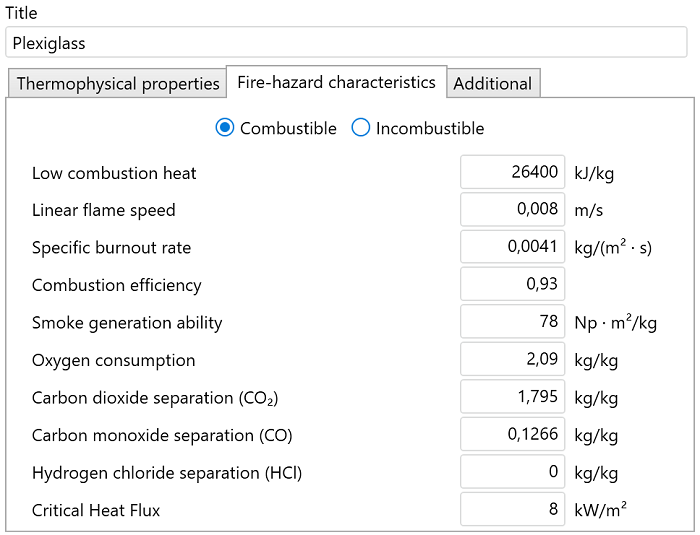Select the Combustion efficiency input field

pos(512,285)
